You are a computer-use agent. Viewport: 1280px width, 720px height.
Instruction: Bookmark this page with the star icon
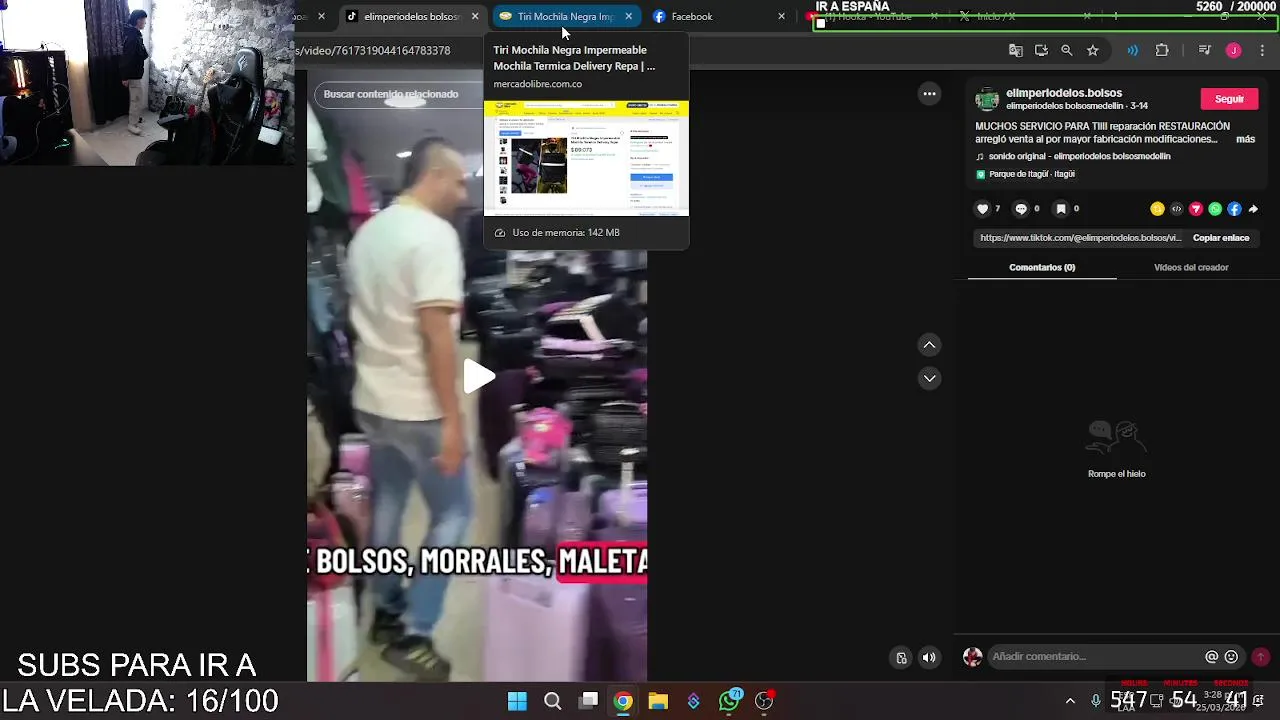point(1092,50)
